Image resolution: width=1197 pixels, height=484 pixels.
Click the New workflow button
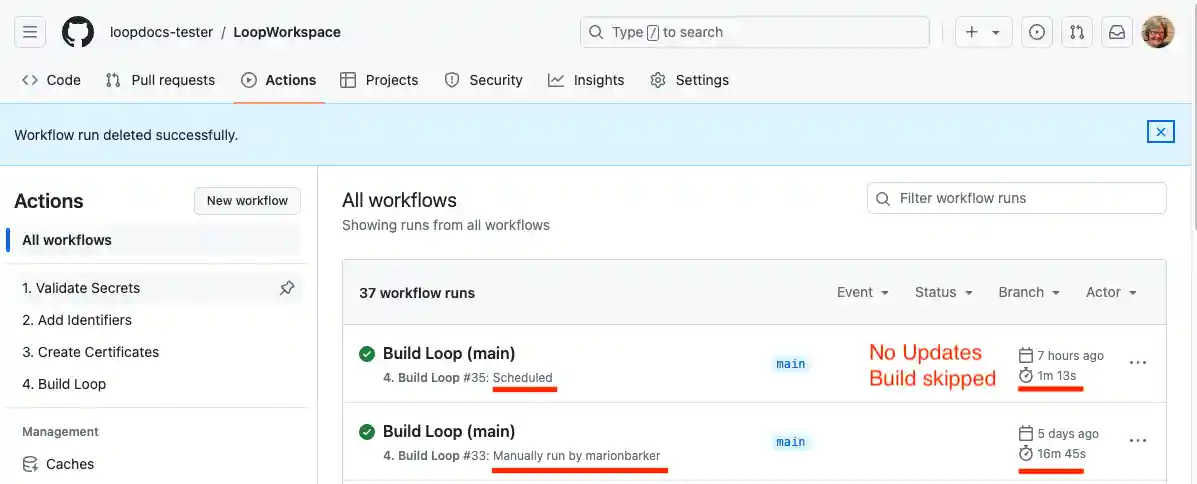[247, 201]
